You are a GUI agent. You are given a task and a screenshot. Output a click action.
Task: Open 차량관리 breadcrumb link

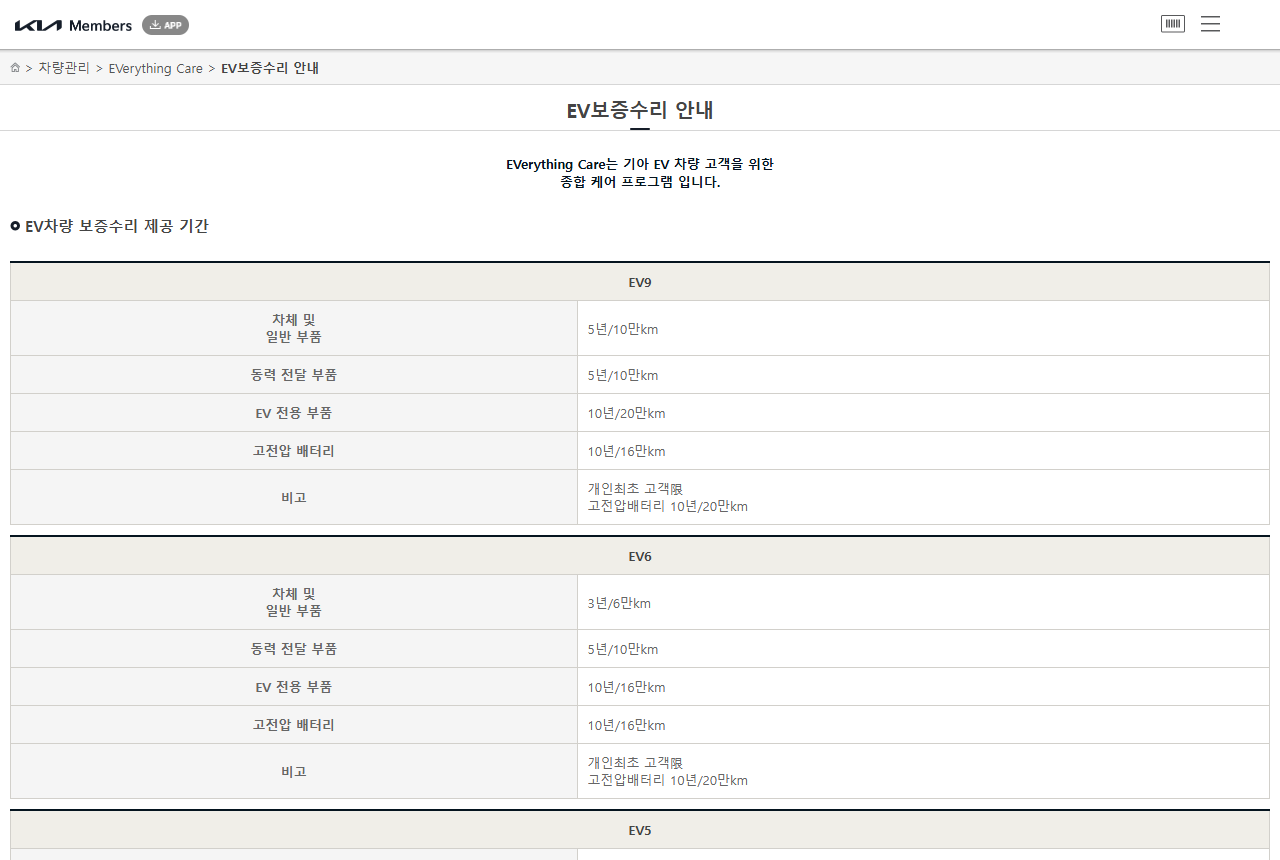(x=64, y=68)
